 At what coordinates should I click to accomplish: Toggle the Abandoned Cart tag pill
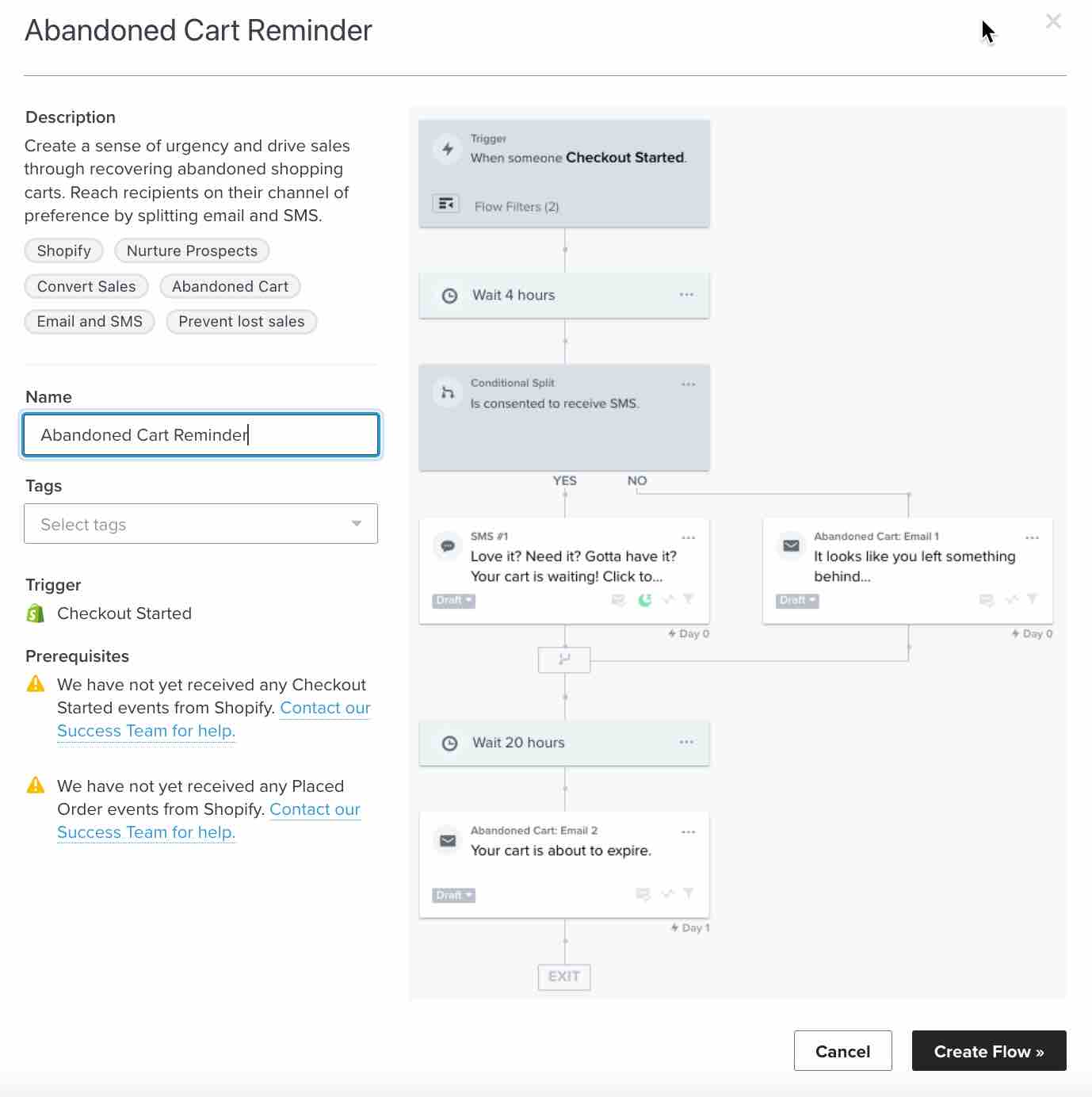230,286
